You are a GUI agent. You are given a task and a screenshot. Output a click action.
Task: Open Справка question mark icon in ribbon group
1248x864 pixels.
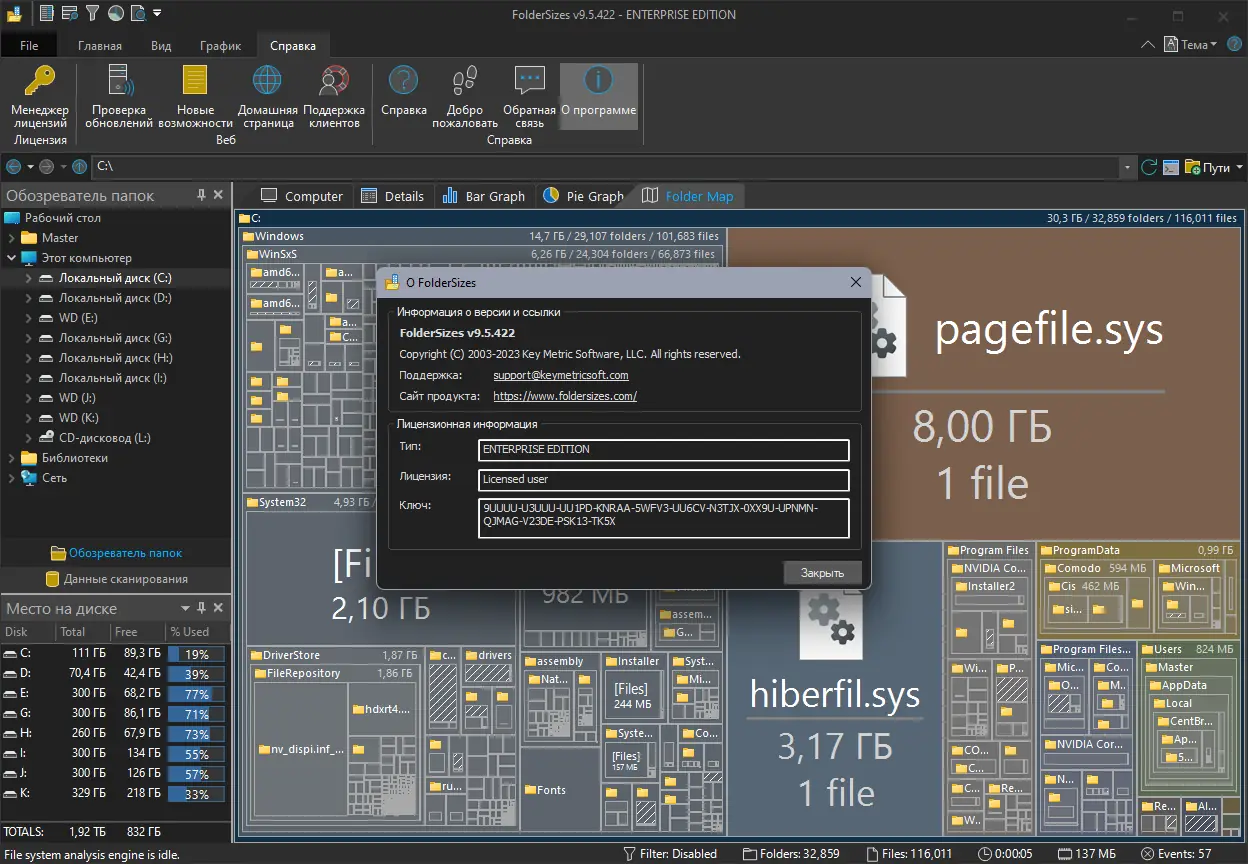tap(404, 80)
